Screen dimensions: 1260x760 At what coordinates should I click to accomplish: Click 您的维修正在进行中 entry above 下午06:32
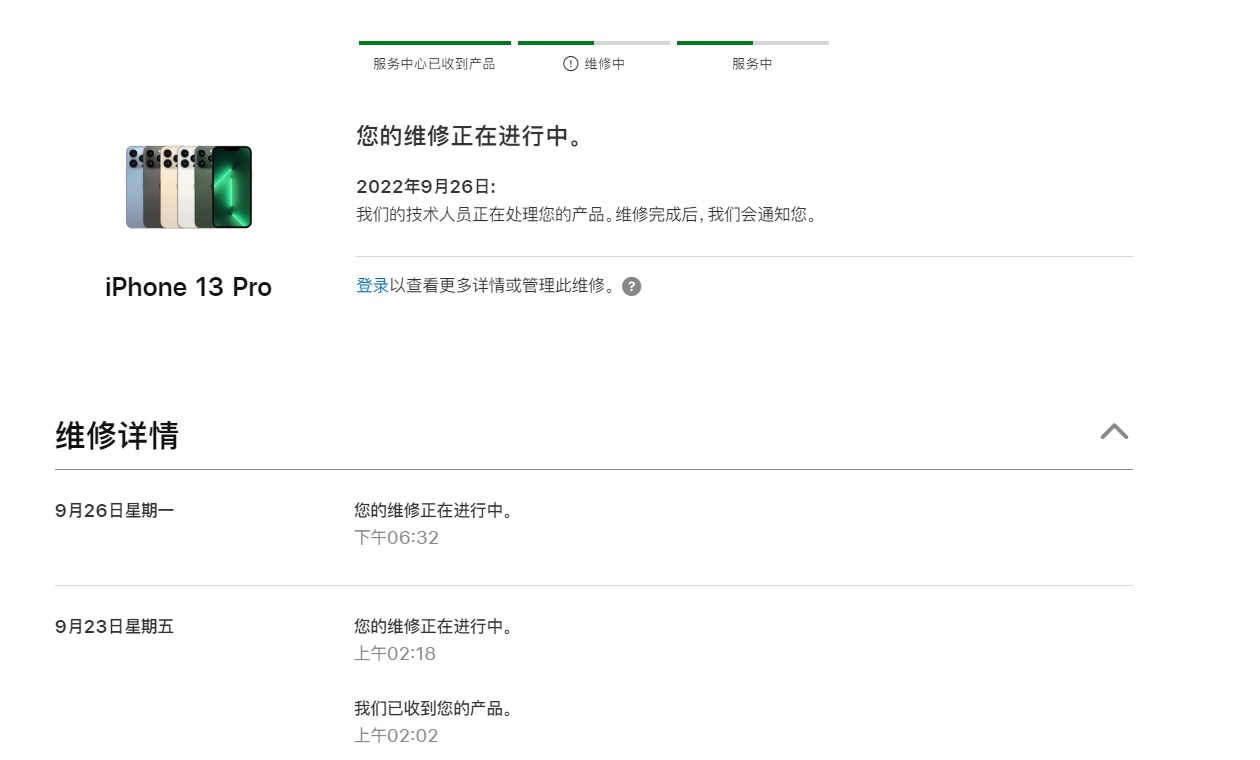434,511
